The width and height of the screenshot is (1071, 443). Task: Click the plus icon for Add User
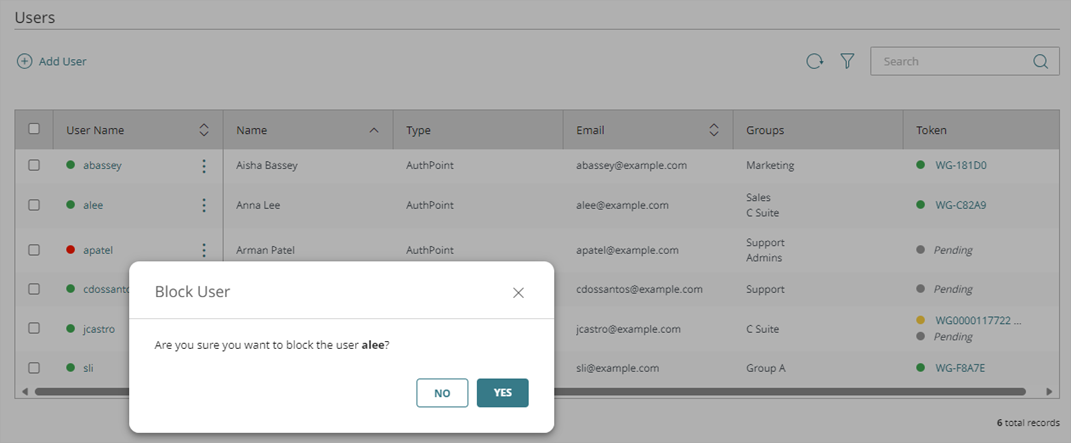pos(24,61)
